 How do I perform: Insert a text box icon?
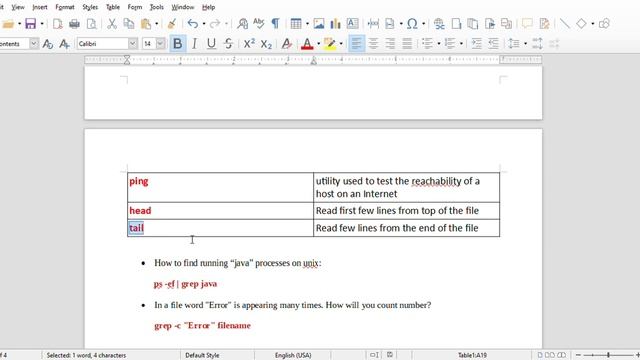(x=353, y=24)
